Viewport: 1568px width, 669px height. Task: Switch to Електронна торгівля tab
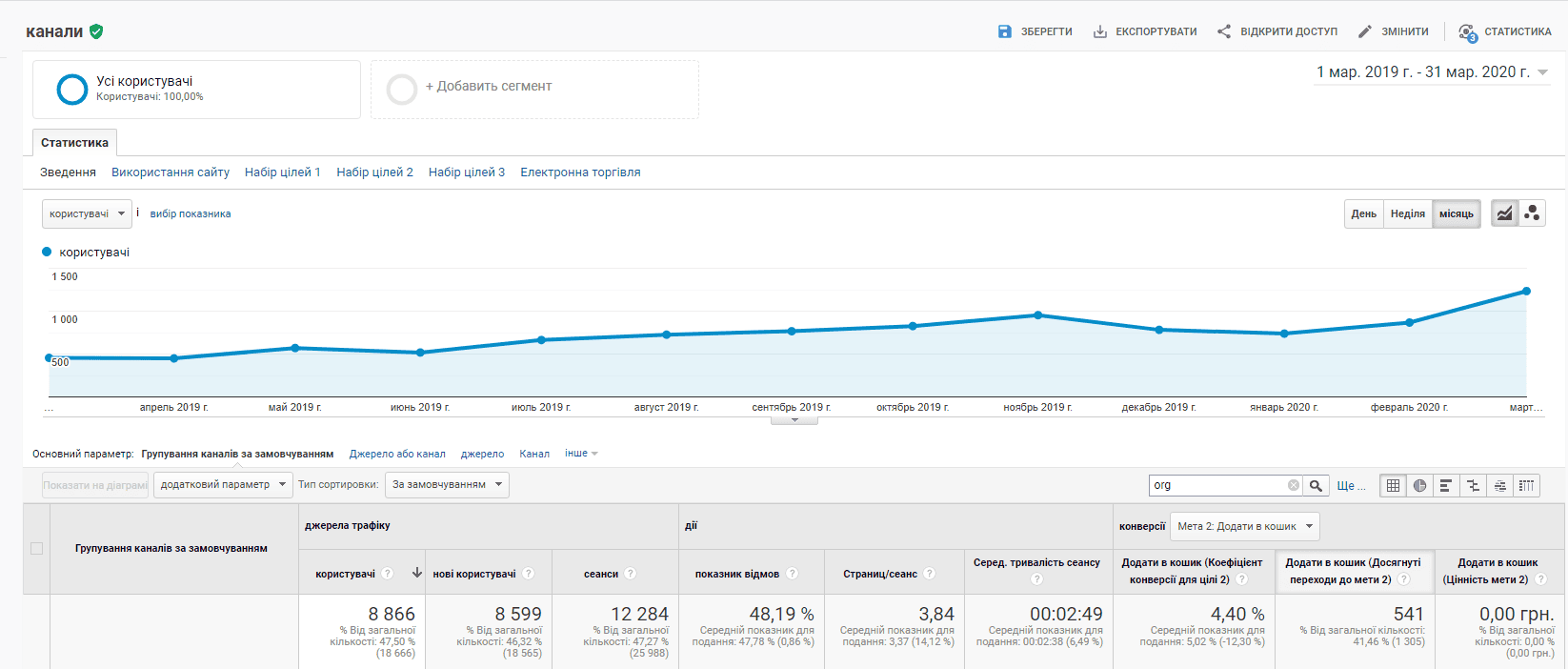(580, 172)
